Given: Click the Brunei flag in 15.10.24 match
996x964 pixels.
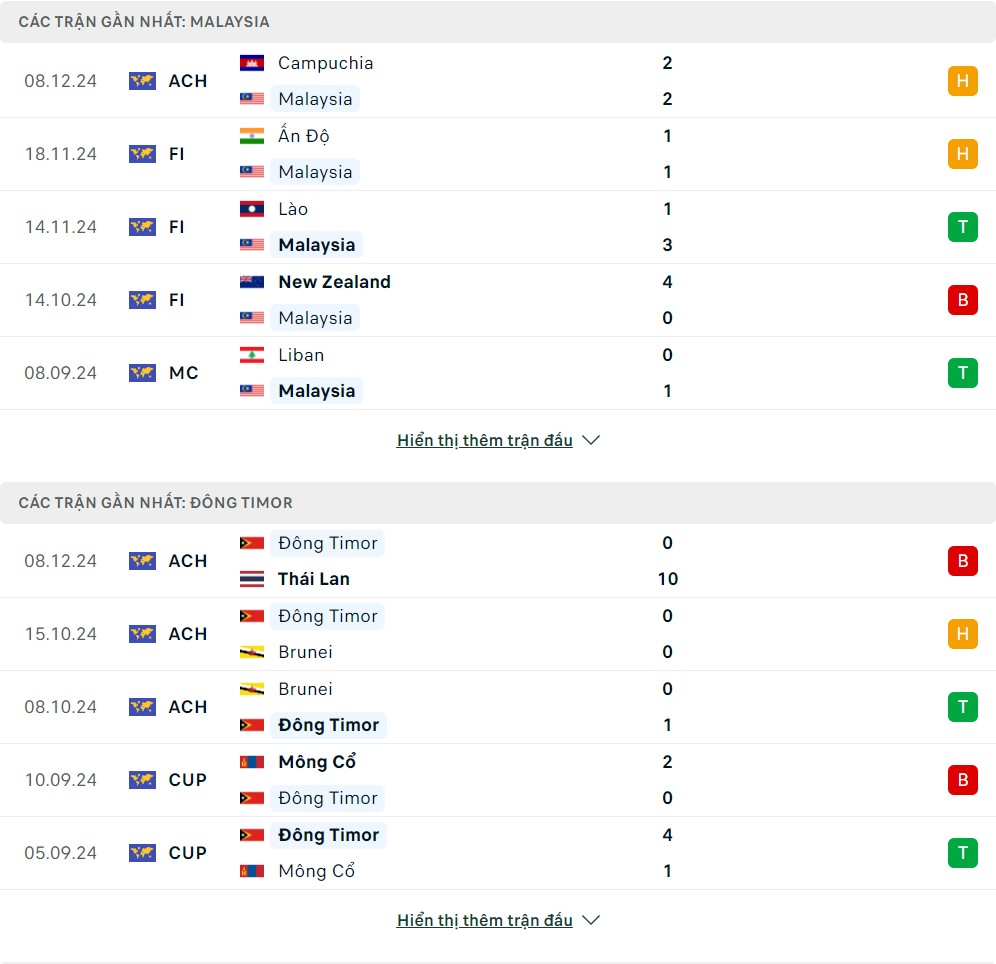Looking at the screenshot, I should [251, 652].
